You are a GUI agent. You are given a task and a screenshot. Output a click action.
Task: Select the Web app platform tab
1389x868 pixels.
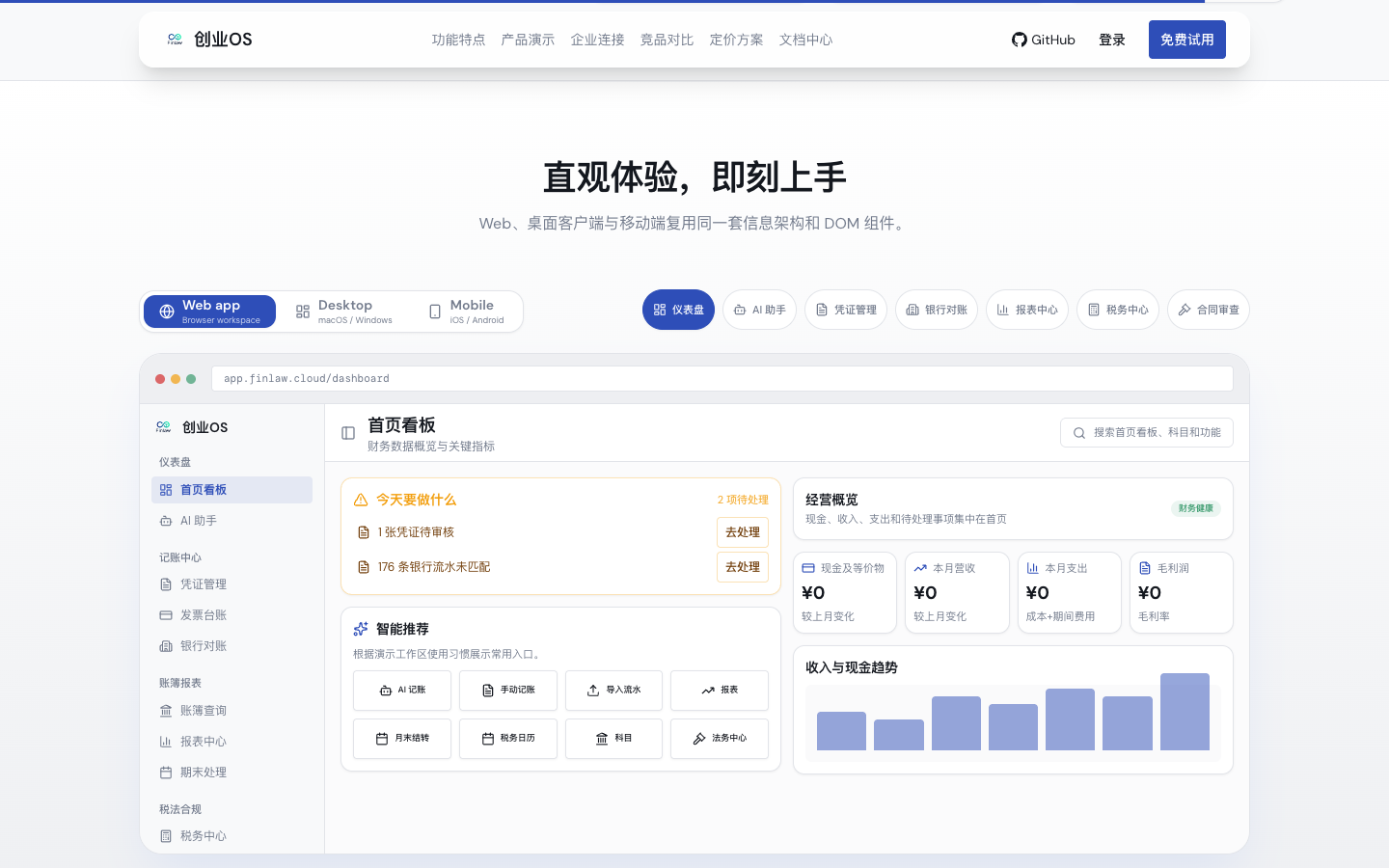click(209, 312)
